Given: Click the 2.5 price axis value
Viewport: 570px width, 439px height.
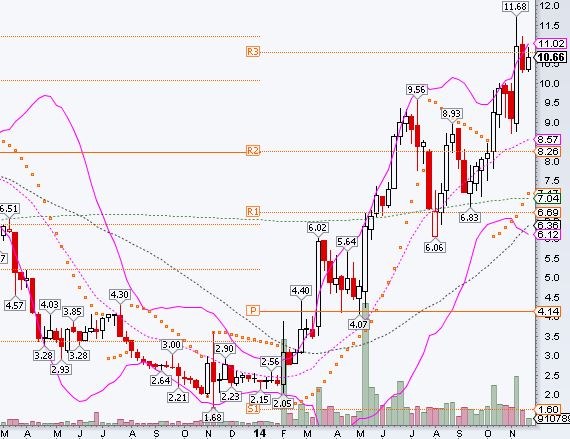Looking at the screenshot, I should click(x=551, y=375).
